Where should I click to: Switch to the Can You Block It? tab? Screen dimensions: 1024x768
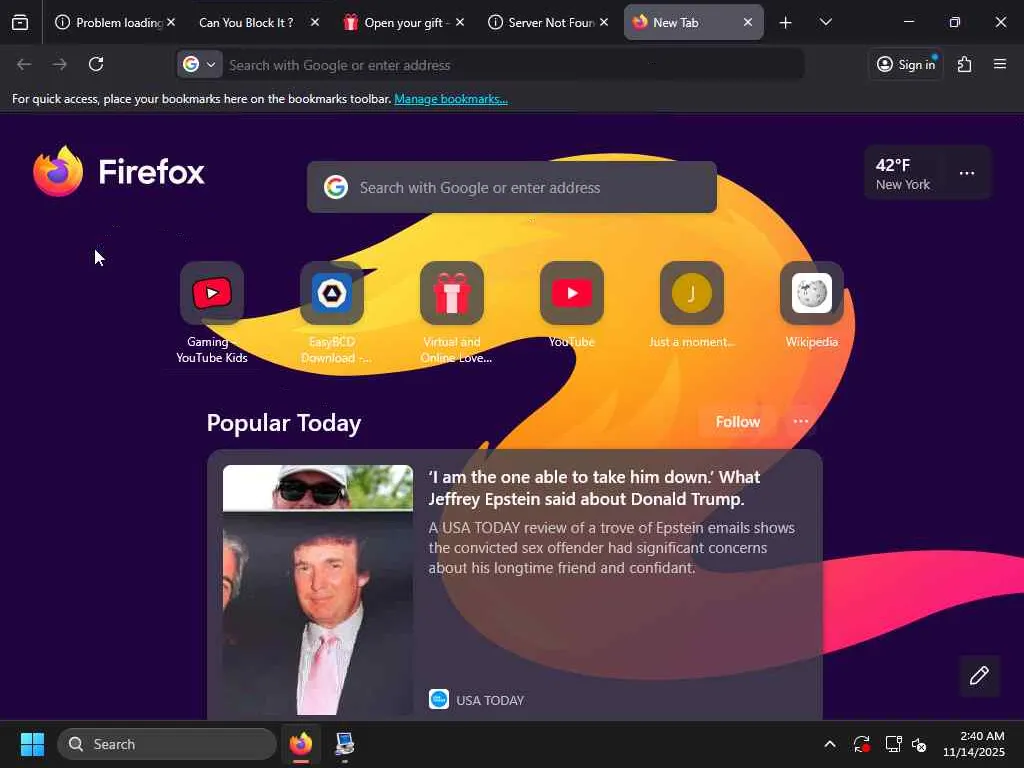pos(246,23)
